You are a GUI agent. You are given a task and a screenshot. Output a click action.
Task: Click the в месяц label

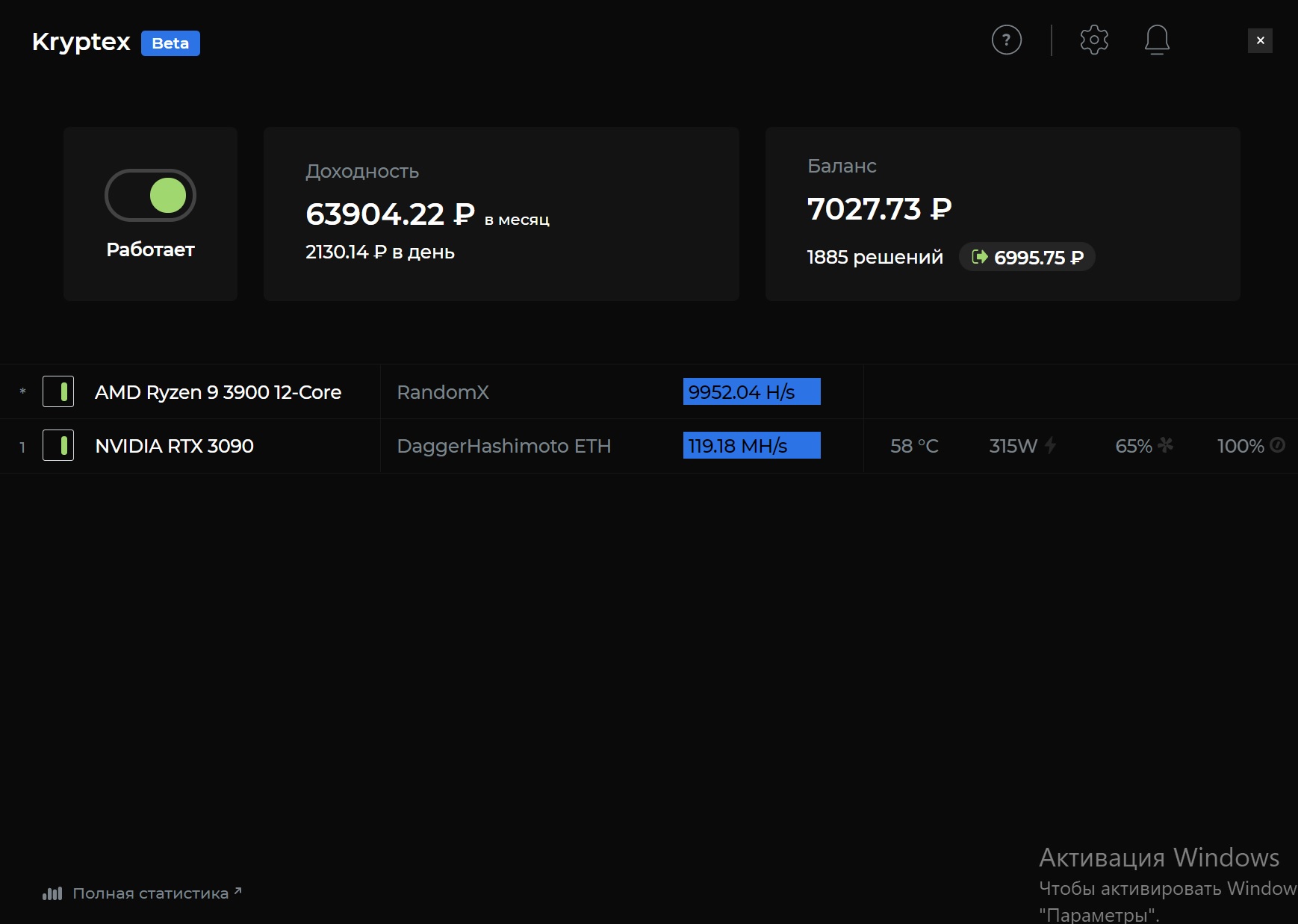(517, 220)
